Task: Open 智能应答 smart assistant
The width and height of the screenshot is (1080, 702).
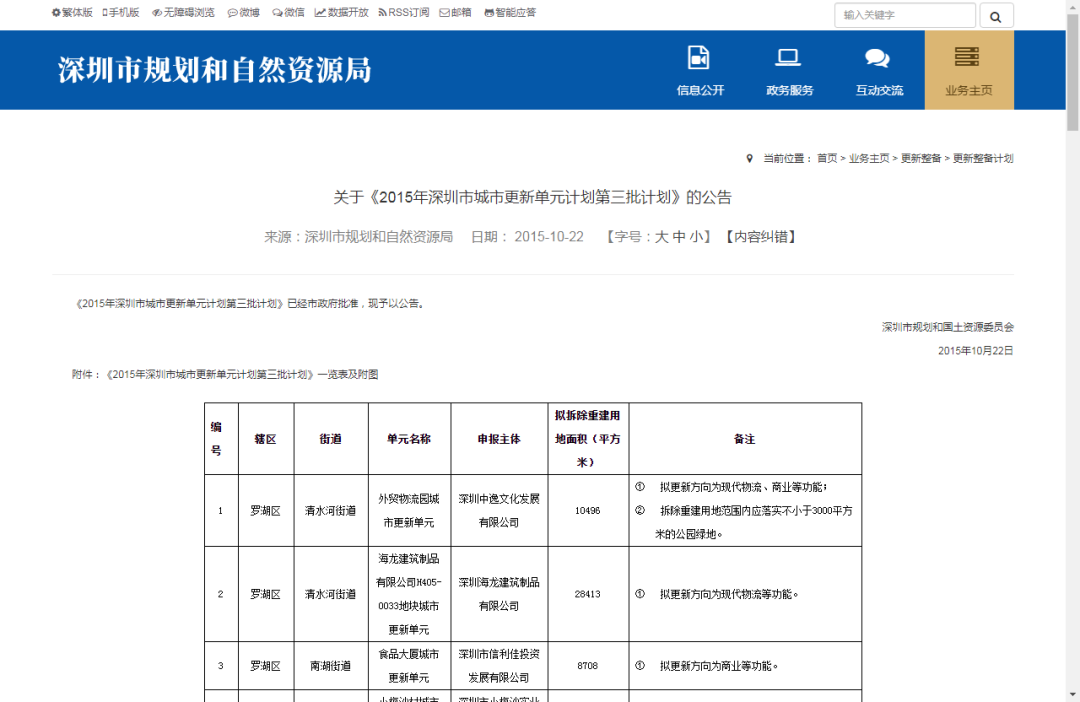Action: point(510,13)
